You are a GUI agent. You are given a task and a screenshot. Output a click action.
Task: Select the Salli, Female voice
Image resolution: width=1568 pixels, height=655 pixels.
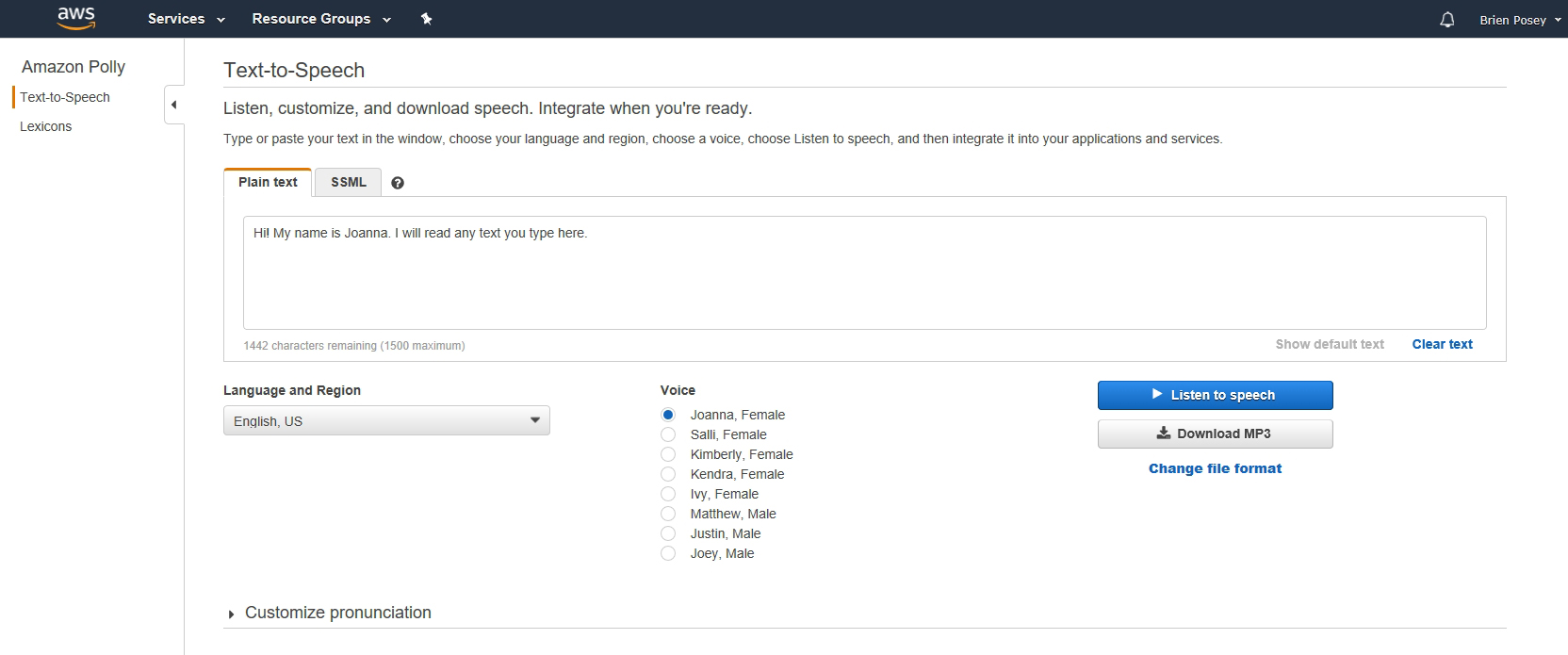668,434
